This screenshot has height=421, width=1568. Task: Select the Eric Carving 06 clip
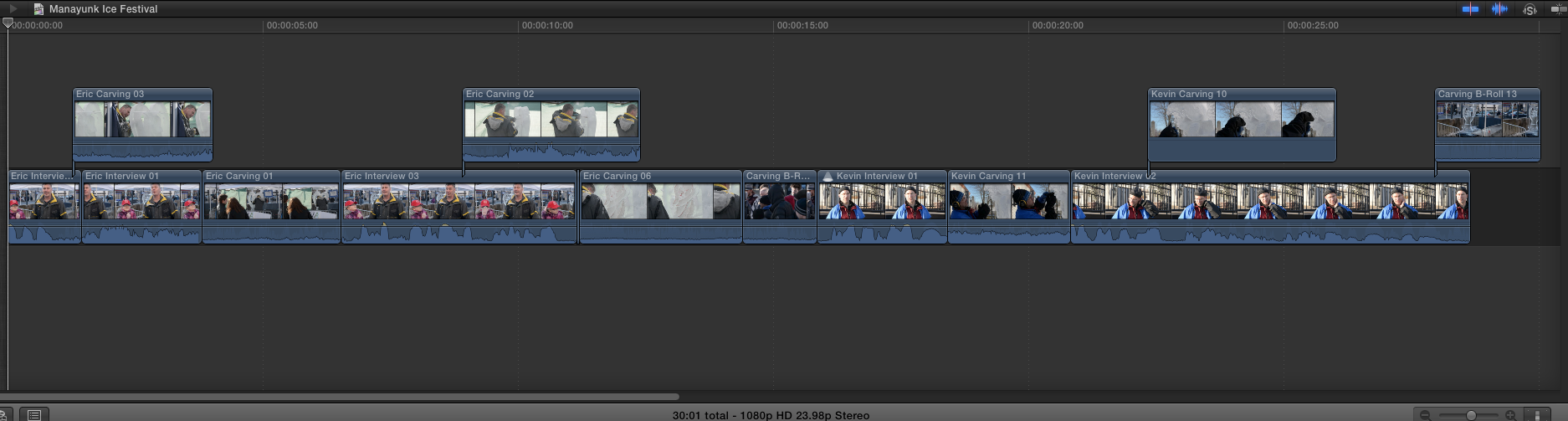pyautogui.click(x=661, y=206)
